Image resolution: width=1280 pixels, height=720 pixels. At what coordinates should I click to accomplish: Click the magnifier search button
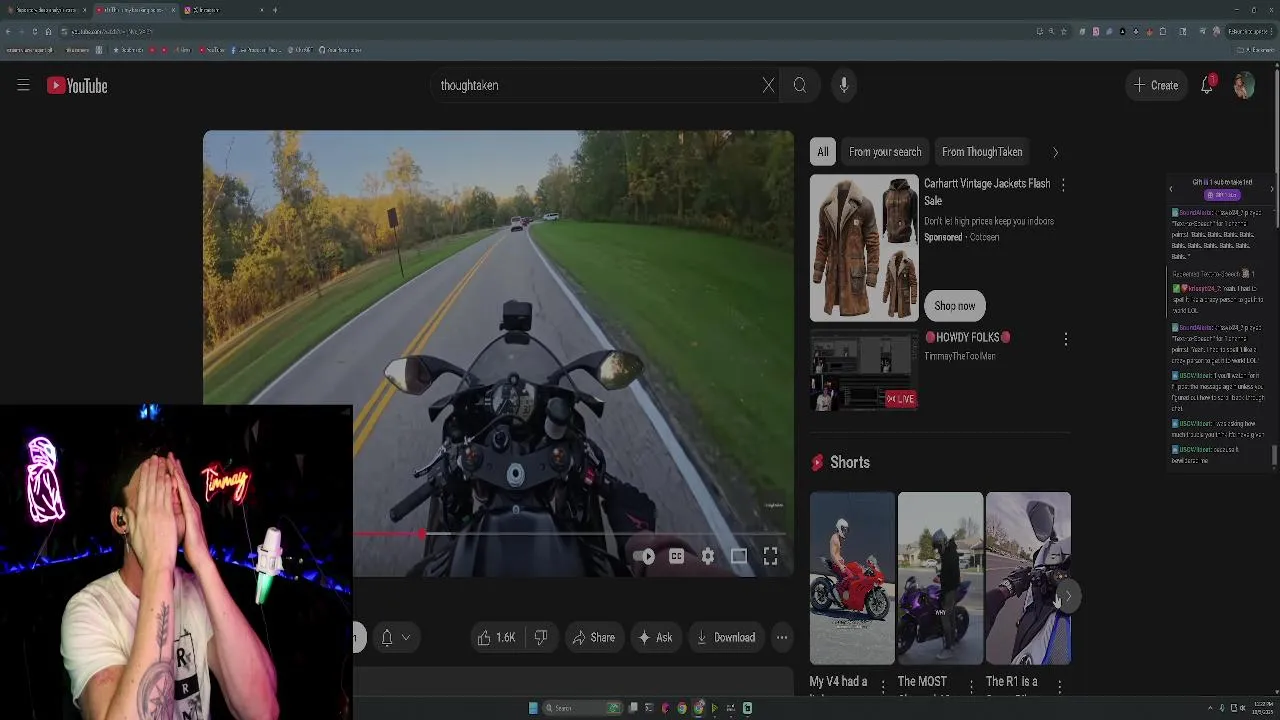pos(800,85)
